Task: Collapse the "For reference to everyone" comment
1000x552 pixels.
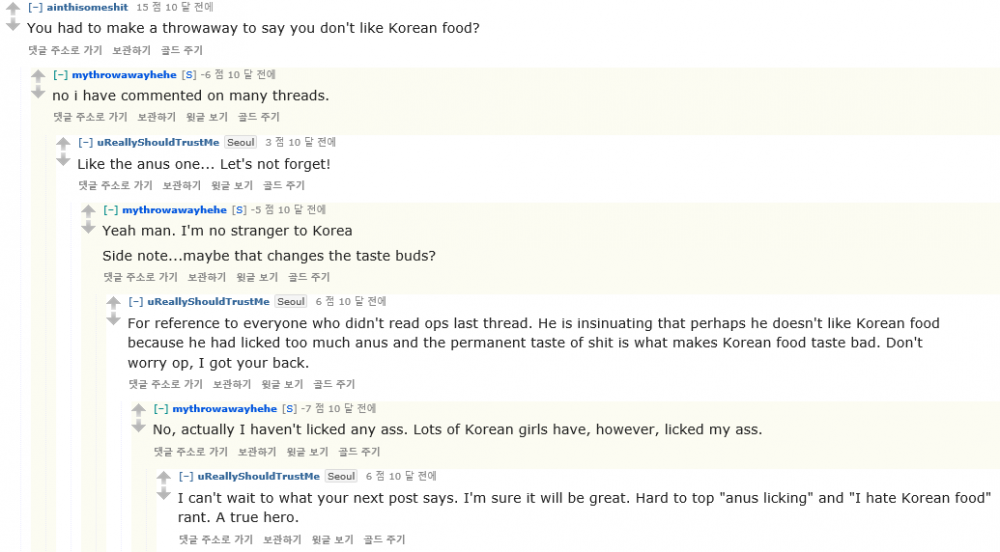Action: tap(136, 302)
